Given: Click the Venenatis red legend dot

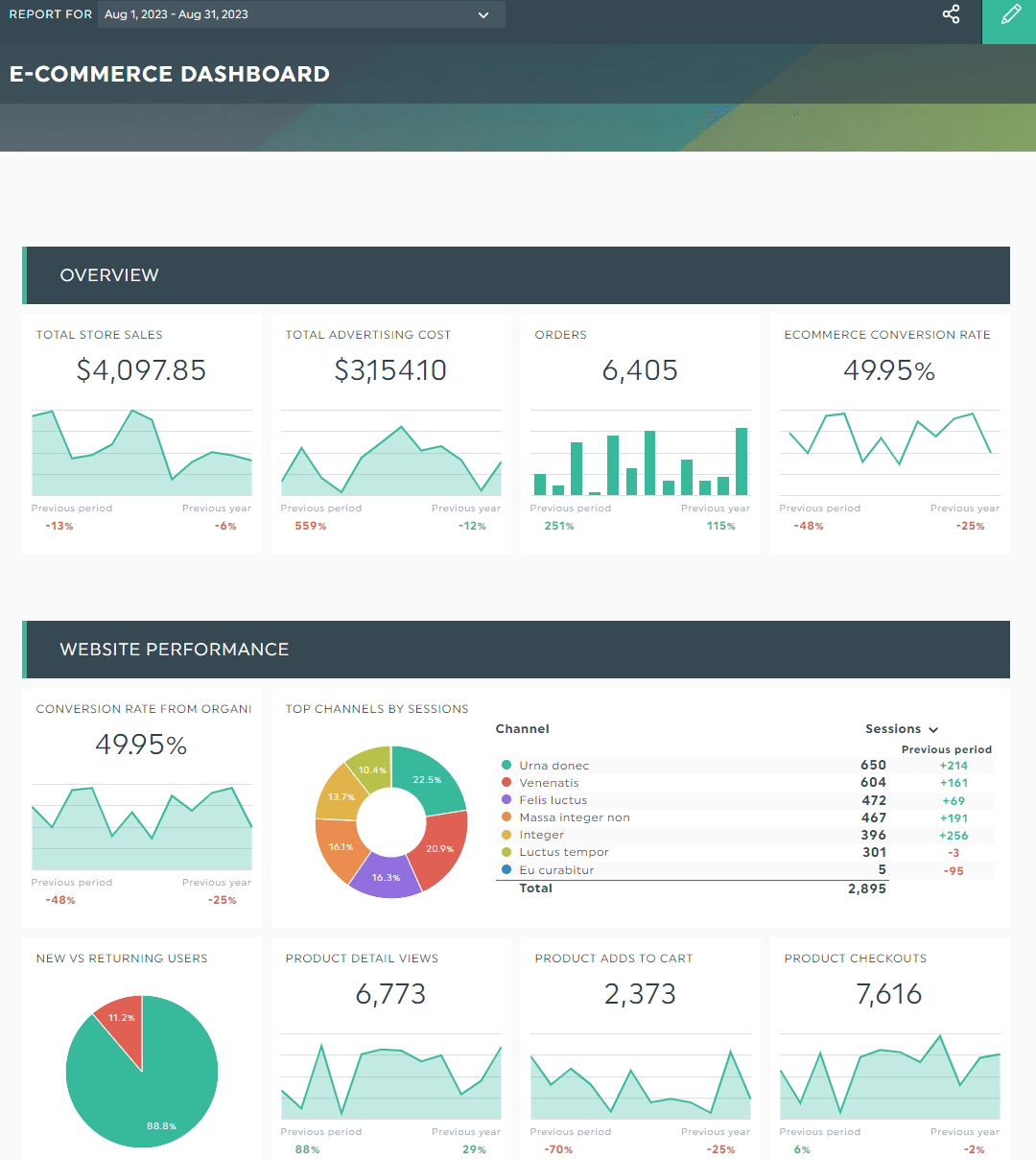Looking at the screenshot, I should pyautogui.click(x=506, y=783).
